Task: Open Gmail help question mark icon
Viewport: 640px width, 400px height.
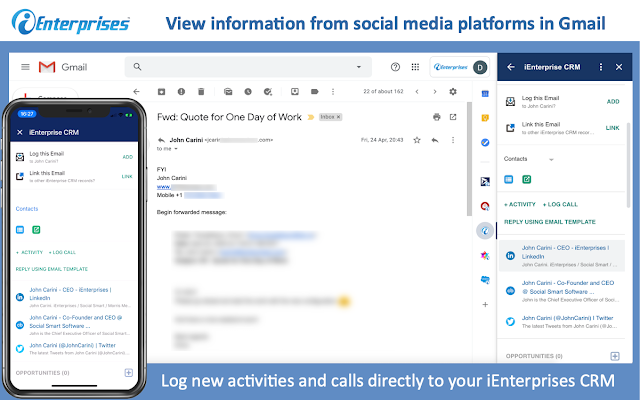Action: click(395, 67)
